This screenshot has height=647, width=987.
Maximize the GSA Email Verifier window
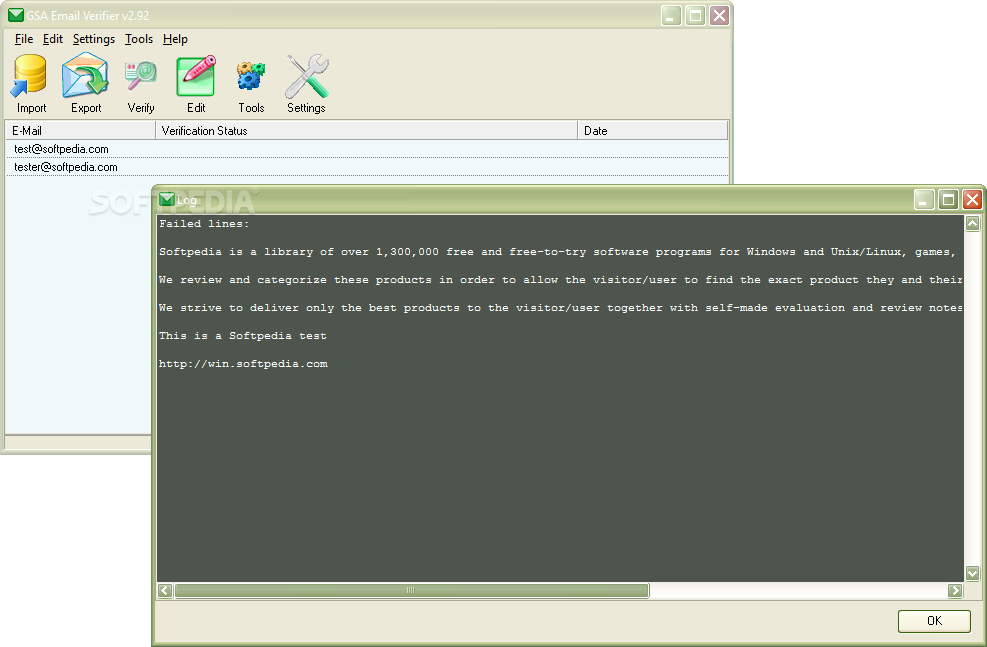(x=695, y=16)
